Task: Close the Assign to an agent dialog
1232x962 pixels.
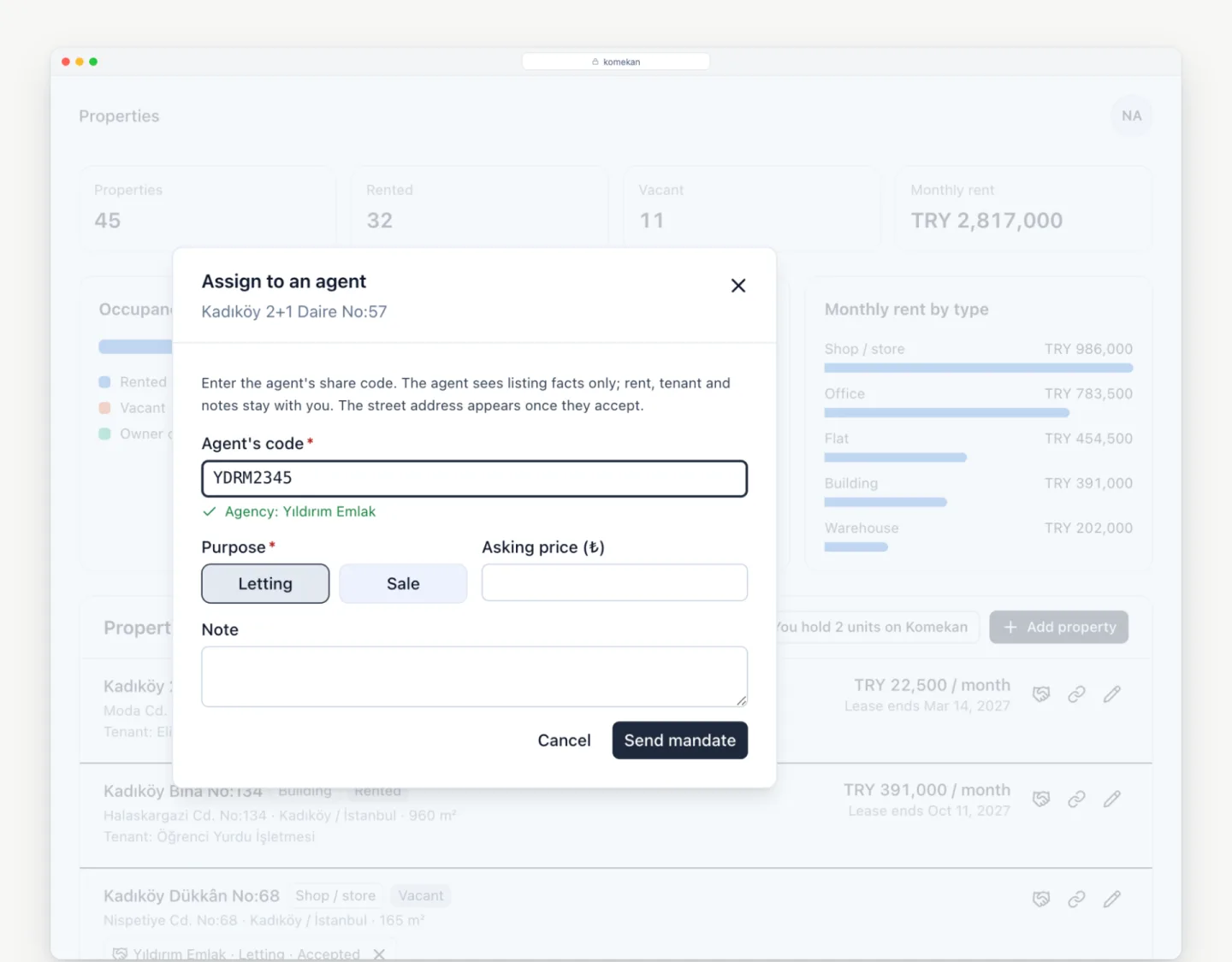Action: 738,286
